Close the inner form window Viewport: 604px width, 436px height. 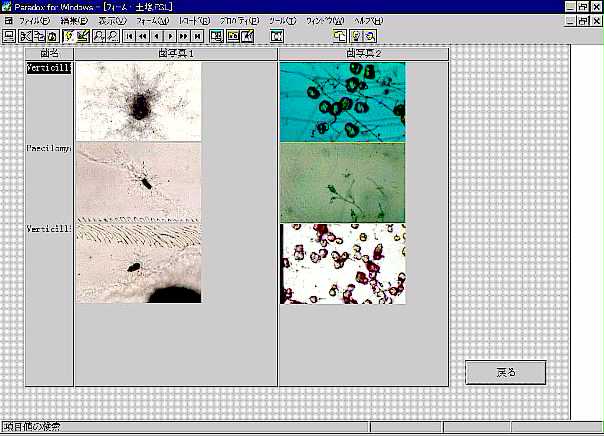click(596, 21)
